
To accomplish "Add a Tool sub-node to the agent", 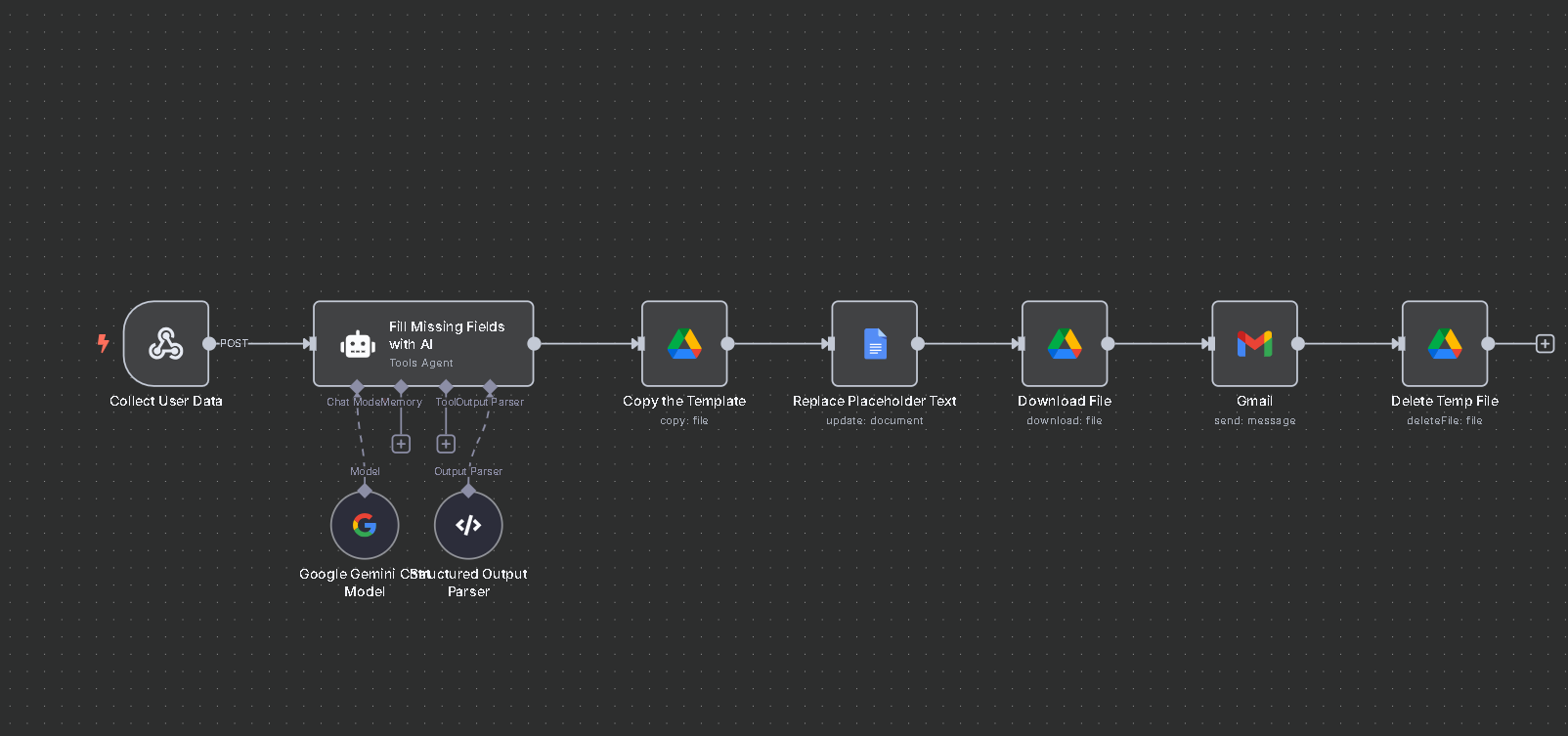I will pyautogui.click(x=446, y=444).
